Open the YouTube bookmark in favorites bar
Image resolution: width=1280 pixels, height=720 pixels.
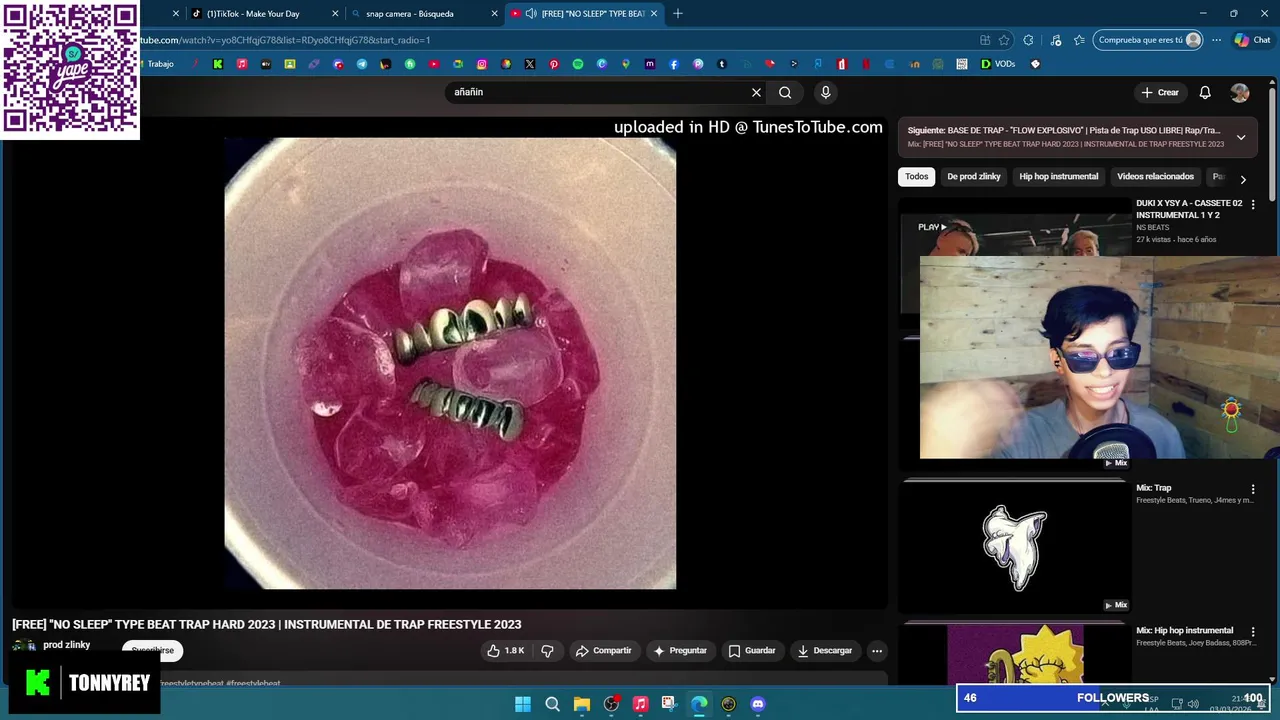pos(434,64)
